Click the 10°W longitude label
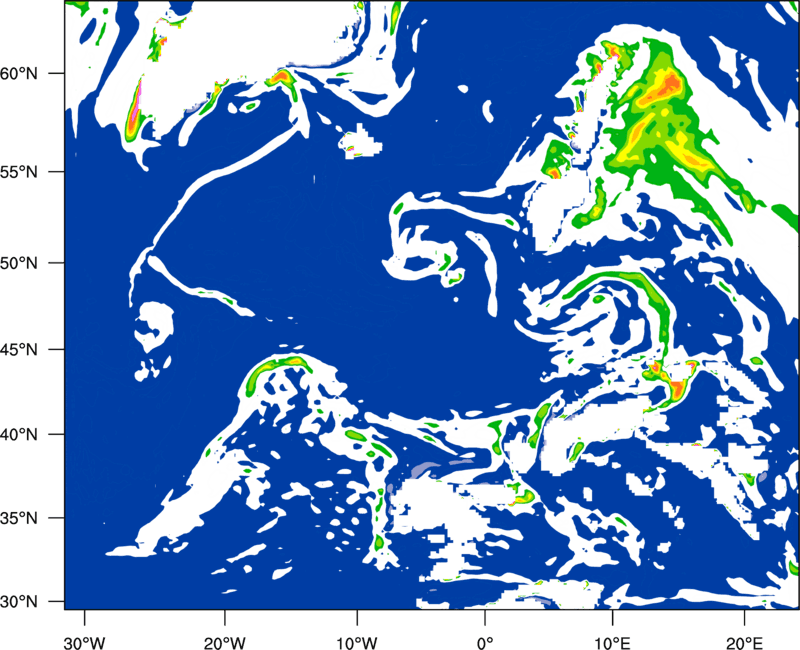This screenshot has height=650, width=800. click(357, 643)
